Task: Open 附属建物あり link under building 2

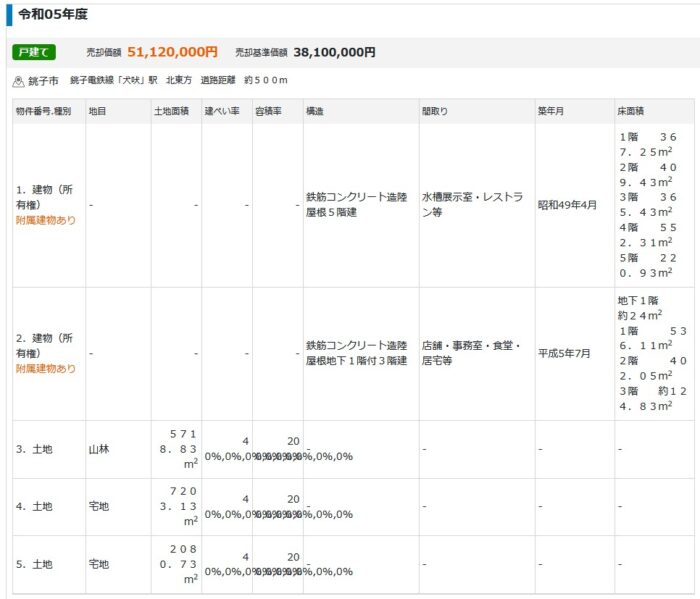Action: click(x=45, y=368)
